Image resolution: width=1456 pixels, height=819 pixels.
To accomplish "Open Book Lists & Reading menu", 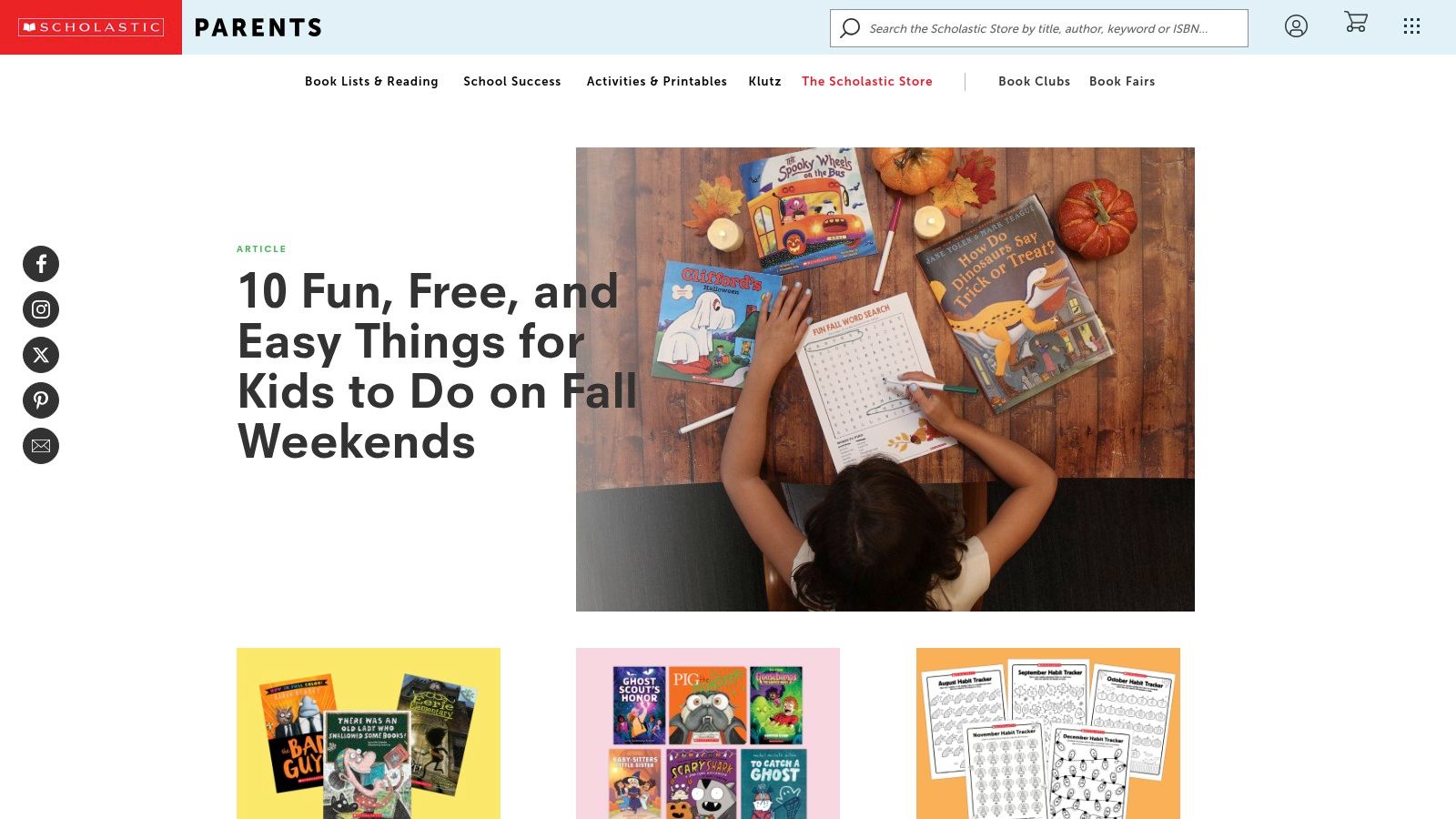I will coord(371,81).
